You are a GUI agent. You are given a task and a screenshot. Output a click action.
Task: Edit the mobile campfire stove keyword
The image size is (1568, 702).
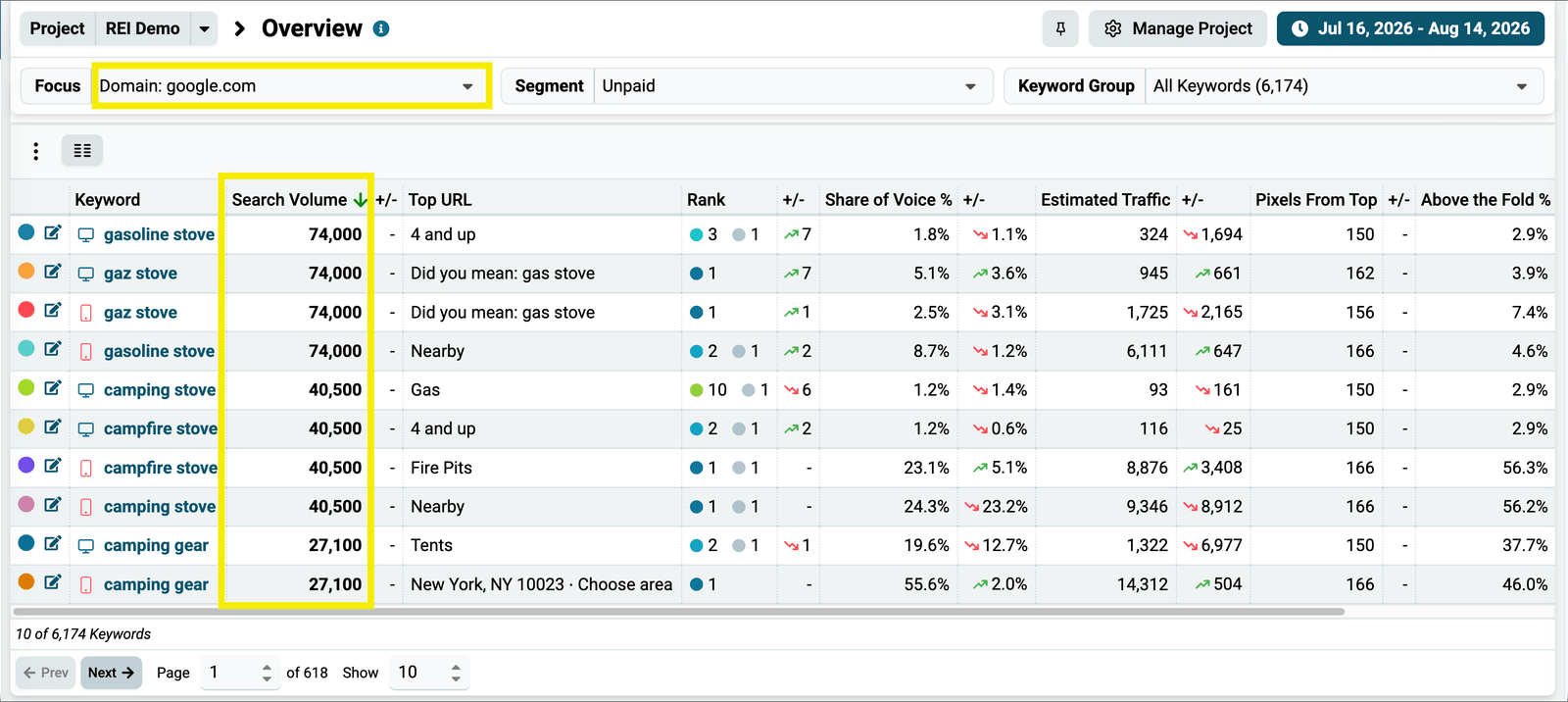click(53, 466)
